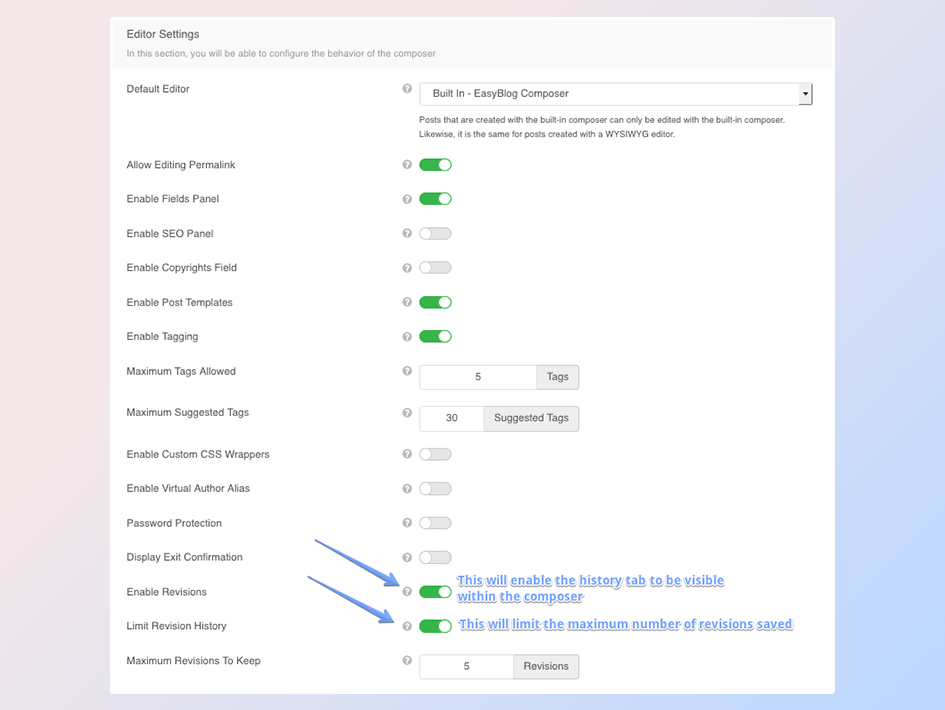Click help icon next to Password Protection
Viewport: 945px width, 710px height.
pos(407,523)
